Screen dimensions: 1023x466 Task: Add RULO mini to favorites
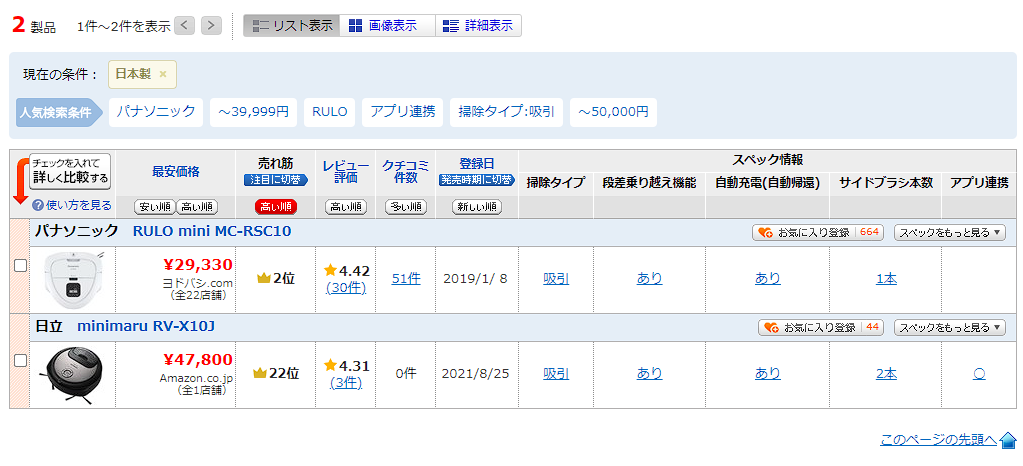coord(818,232)
